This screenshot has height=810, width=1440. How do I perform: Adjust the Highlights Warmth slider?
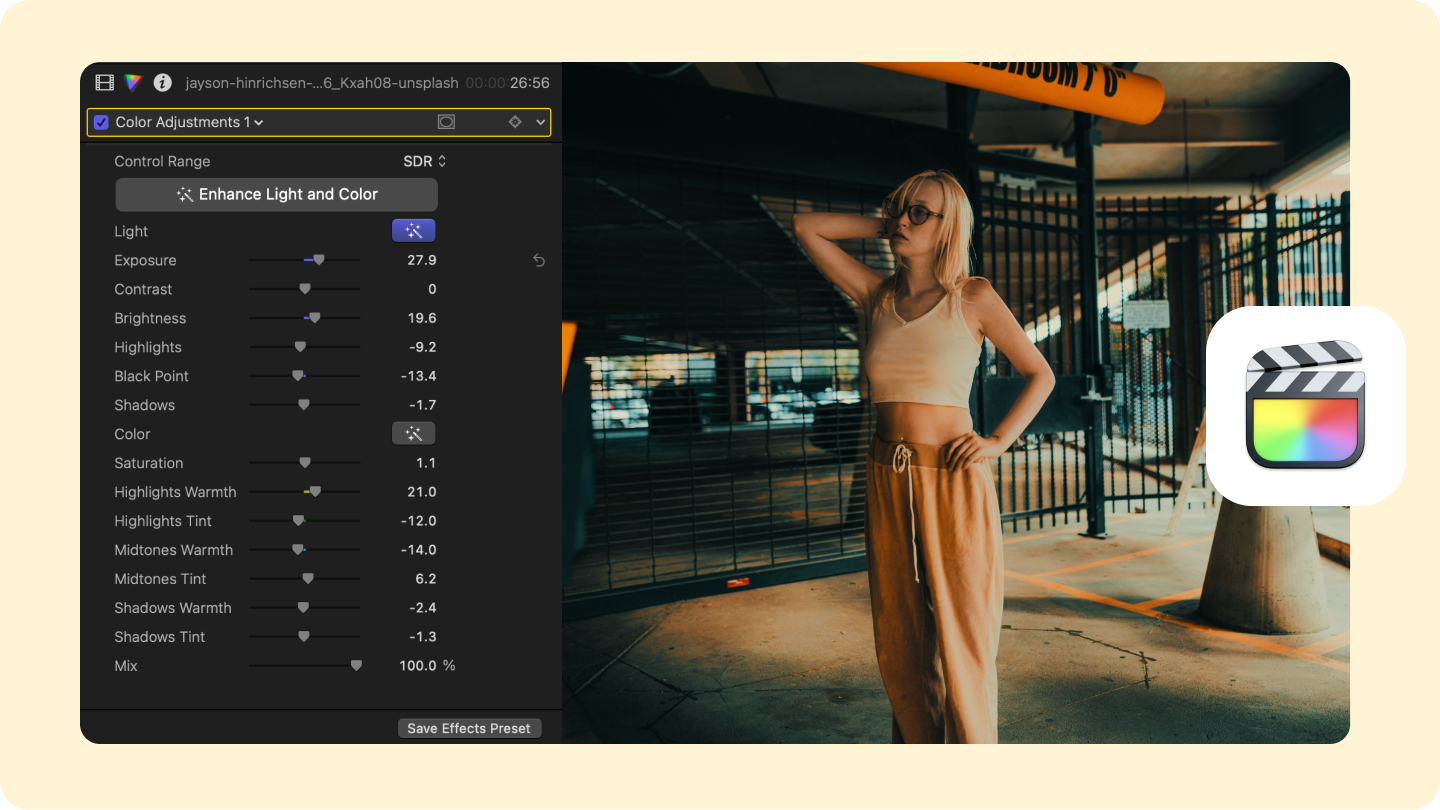316,491
